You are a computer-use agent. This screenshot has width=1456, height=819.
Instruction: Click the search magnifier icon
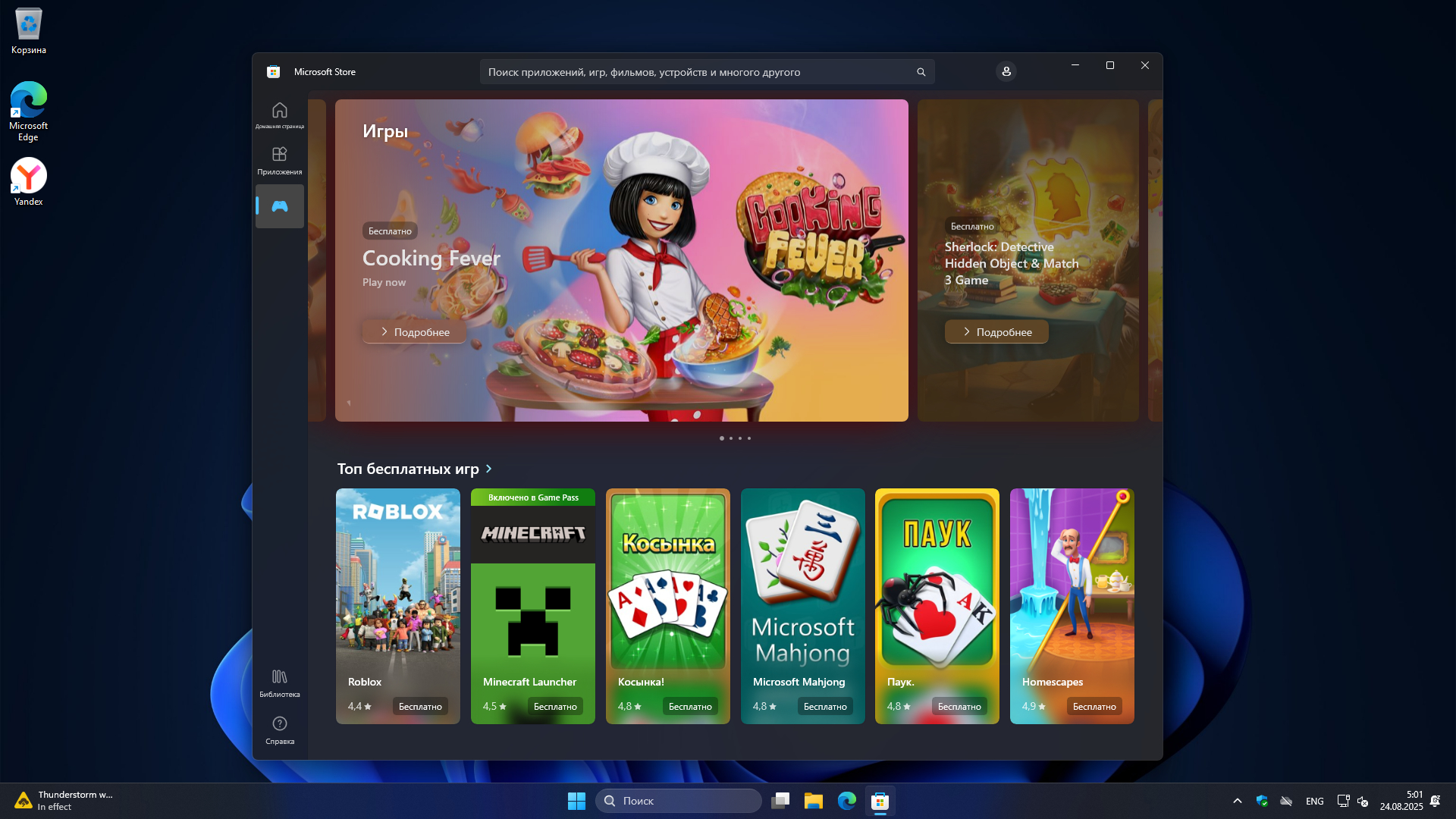pos(921,72)
